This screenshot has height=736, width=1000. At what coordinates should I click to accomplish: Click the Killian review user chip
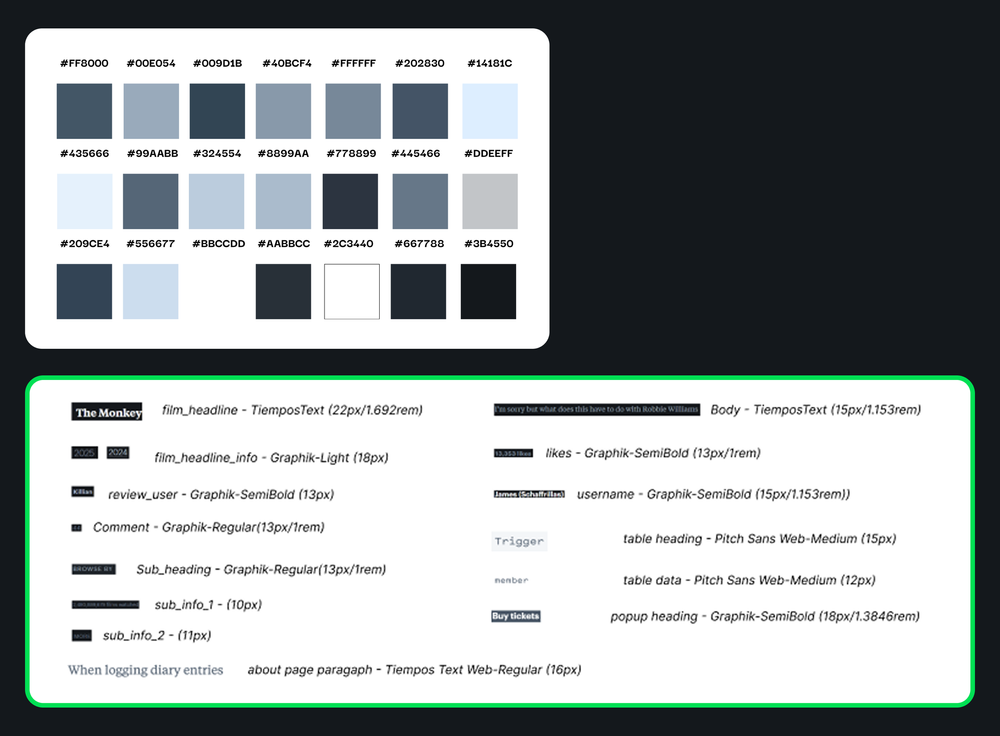[82, 491]
